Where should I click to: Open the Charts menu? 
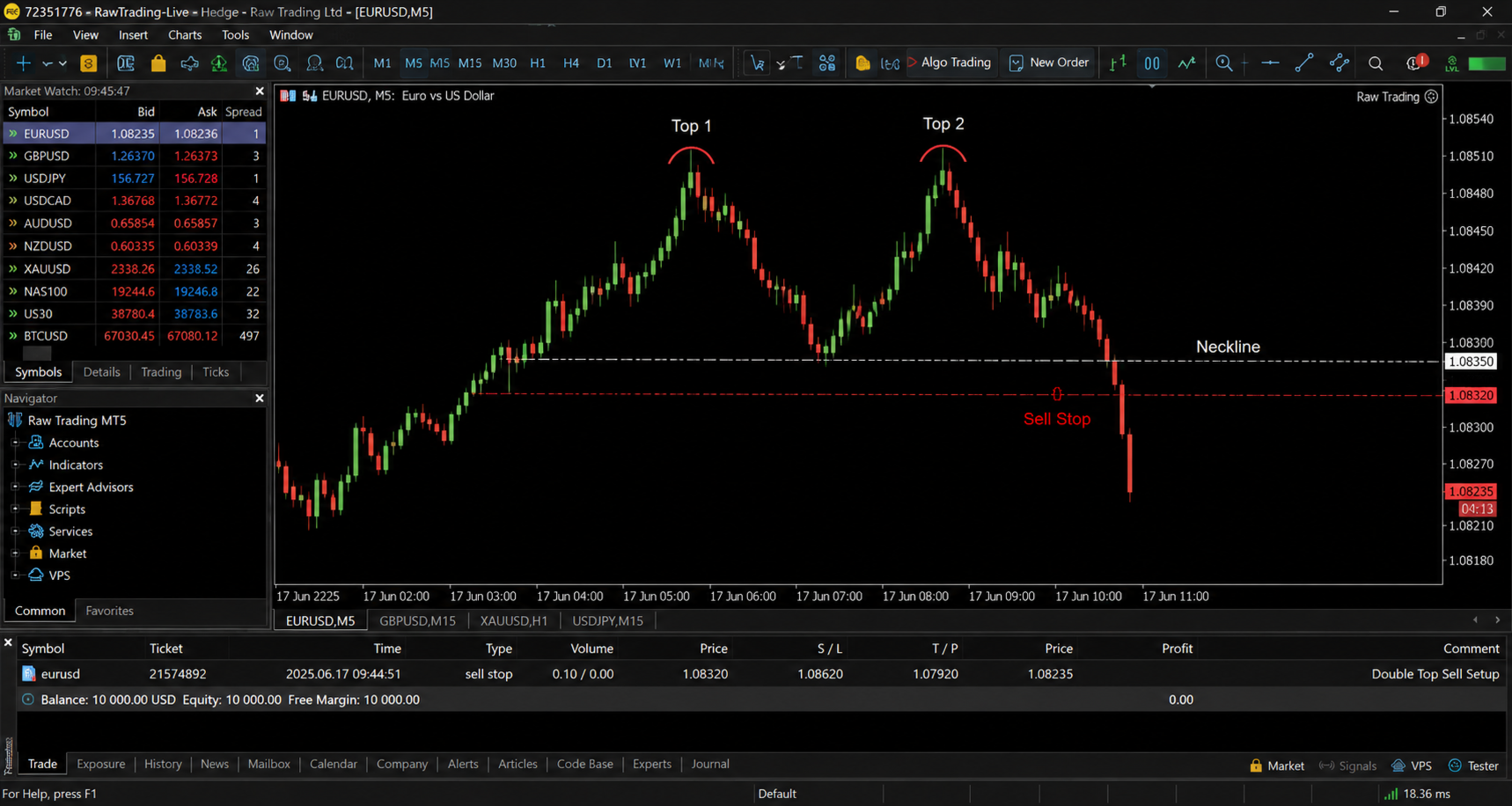tap(185, 35)
